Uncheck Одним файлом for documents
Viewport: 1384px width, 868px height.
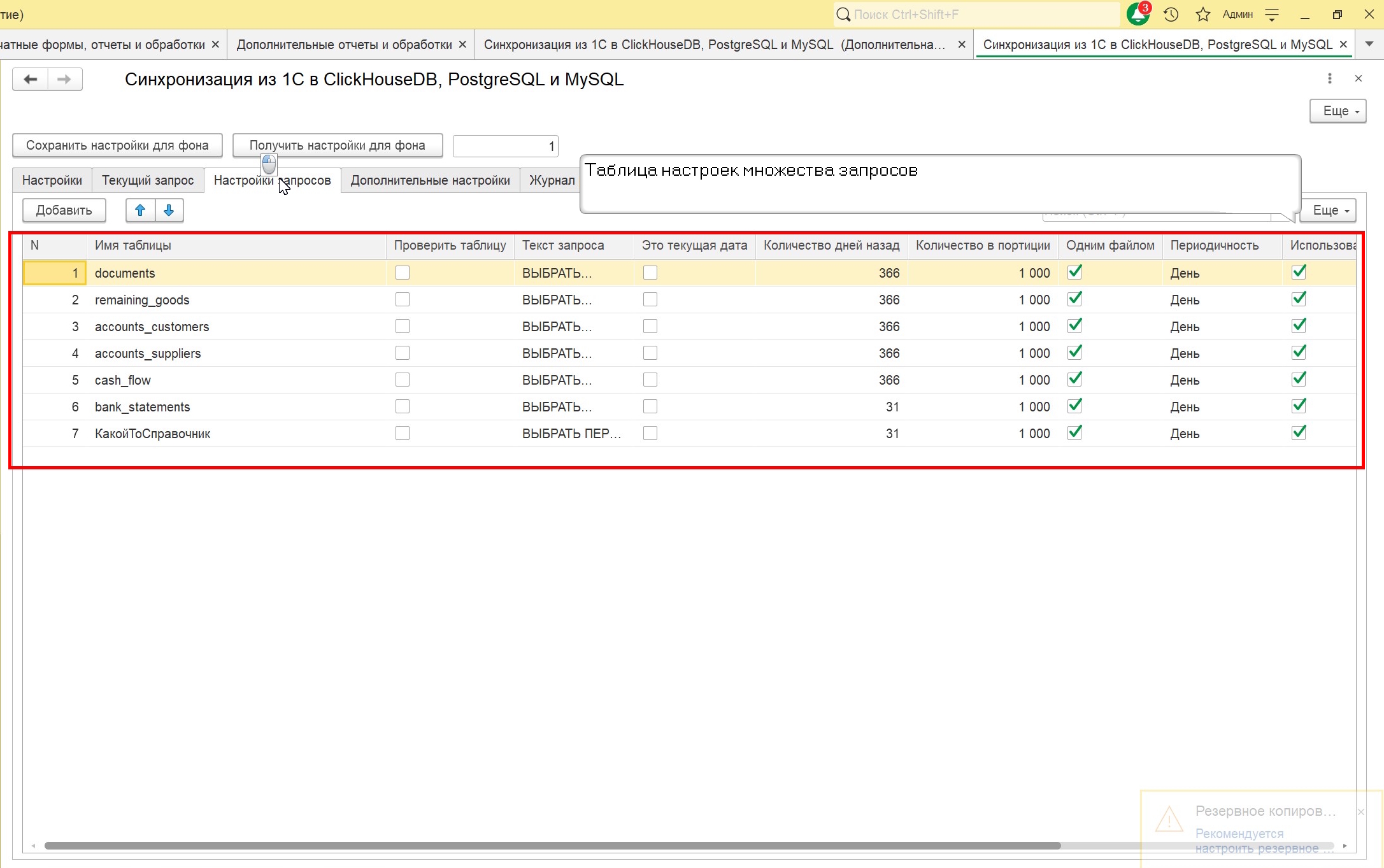click(x=1075, y=273)
